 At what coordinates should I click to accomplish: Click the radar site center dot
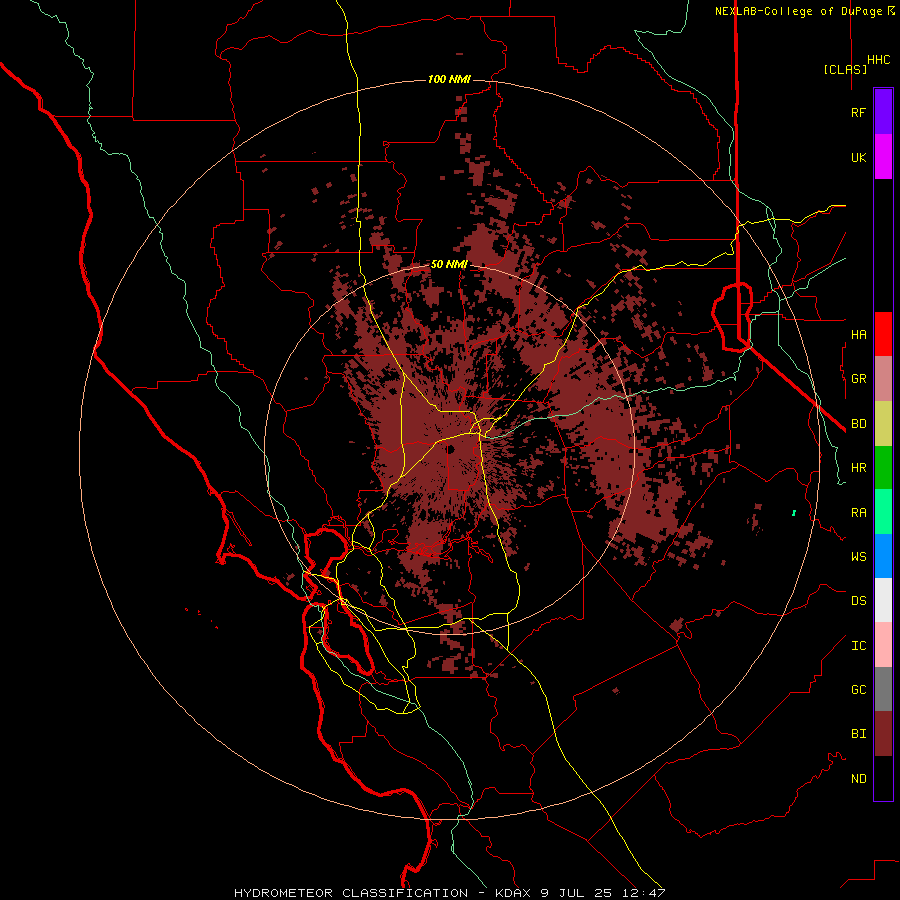tap(451, 449)
